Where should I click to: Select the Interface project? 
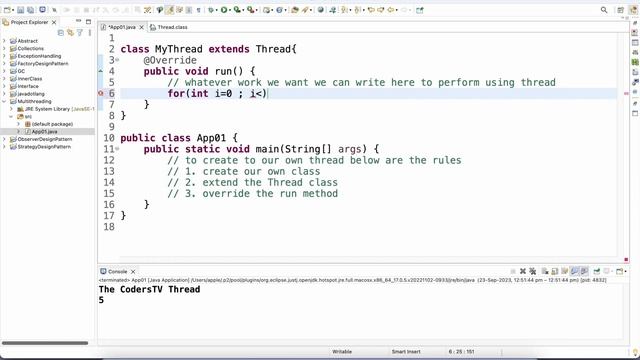tap(28, 86)
